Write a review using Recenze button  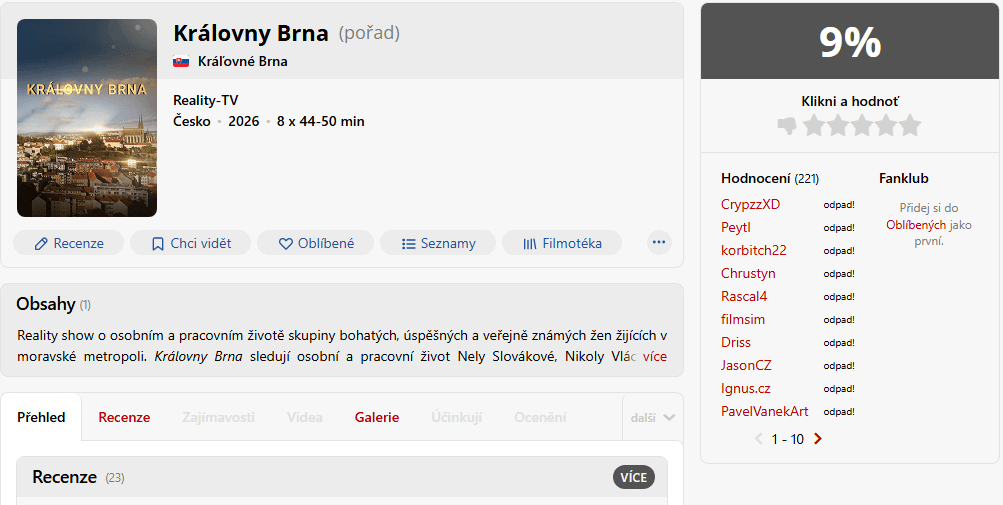[68, 243]
